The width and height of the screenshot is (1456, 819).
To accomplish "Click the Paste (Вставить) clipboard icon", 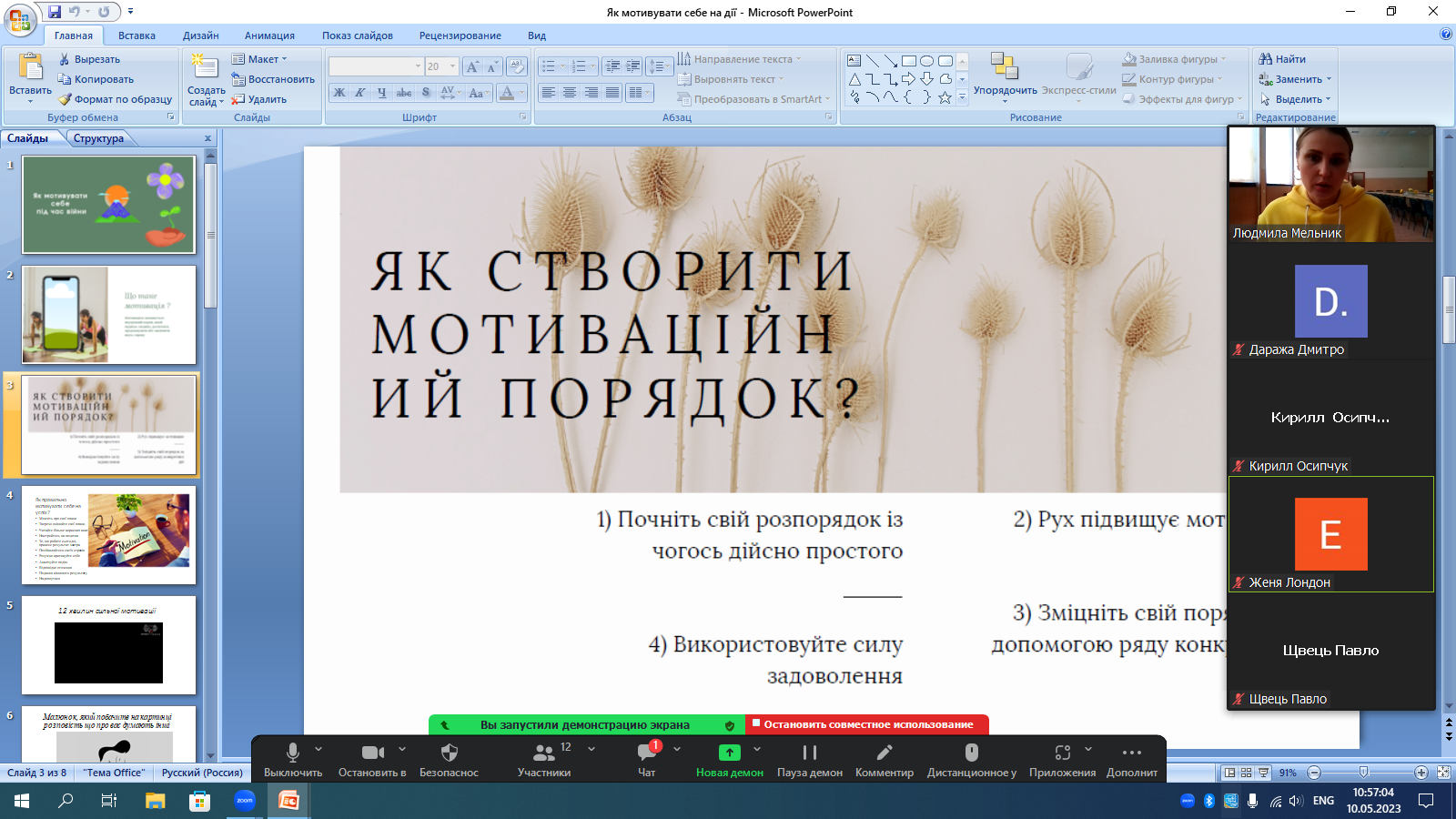I will 30,67.
